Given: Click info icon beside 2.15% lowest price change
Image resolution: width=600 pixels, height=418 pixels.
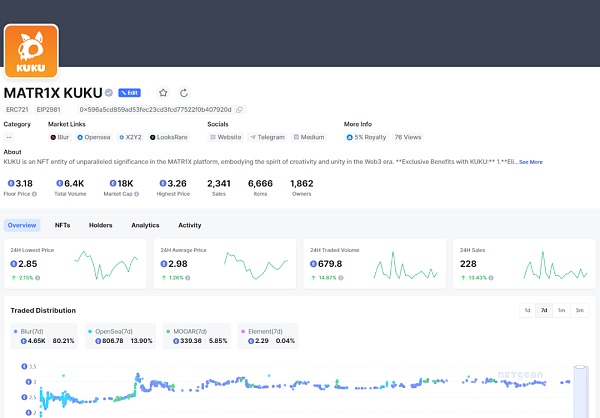Looking at the screenshot, I should click(38, 278).
